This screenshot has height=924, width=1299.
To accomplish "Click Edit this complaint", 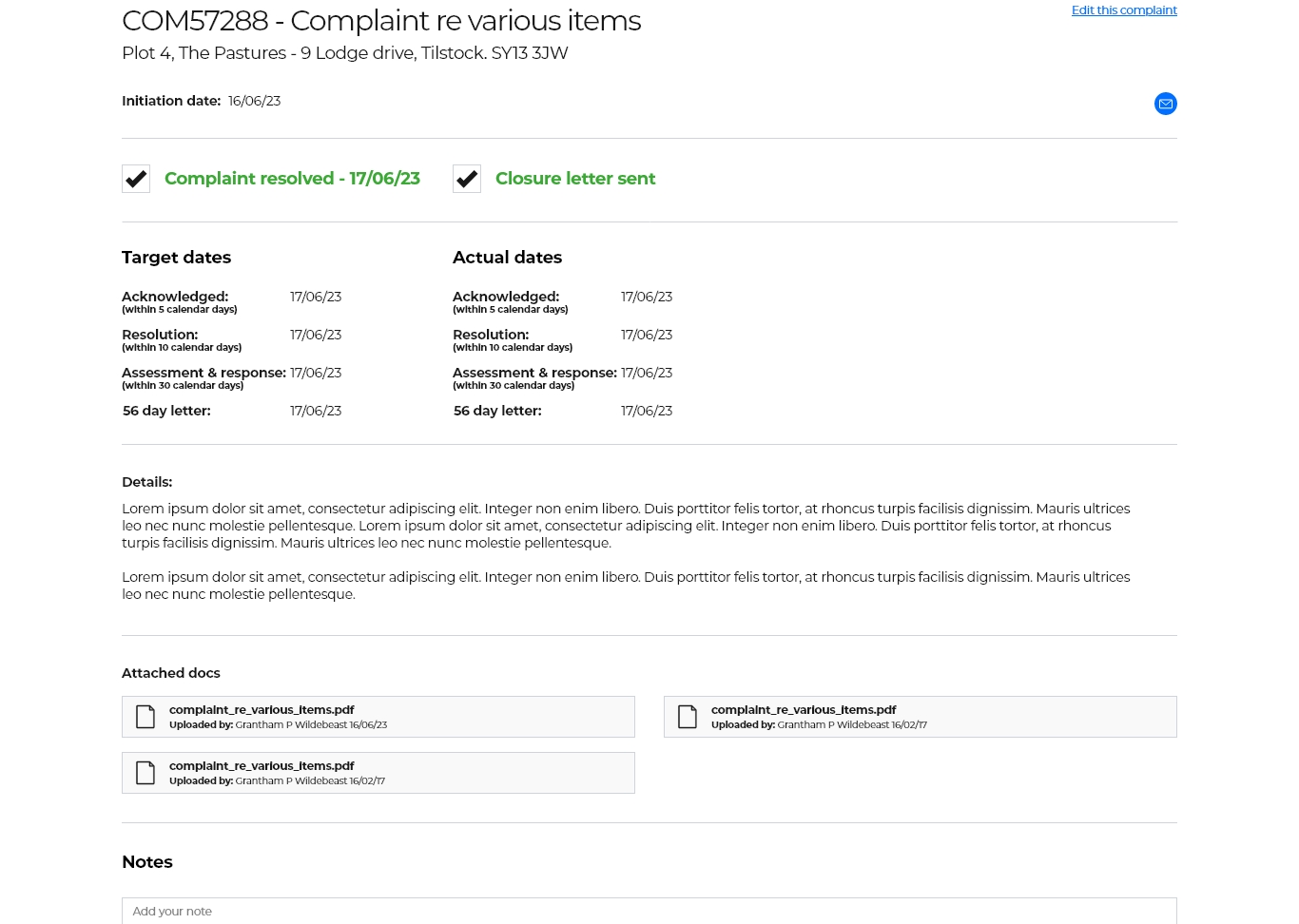I will (1124, 10).
